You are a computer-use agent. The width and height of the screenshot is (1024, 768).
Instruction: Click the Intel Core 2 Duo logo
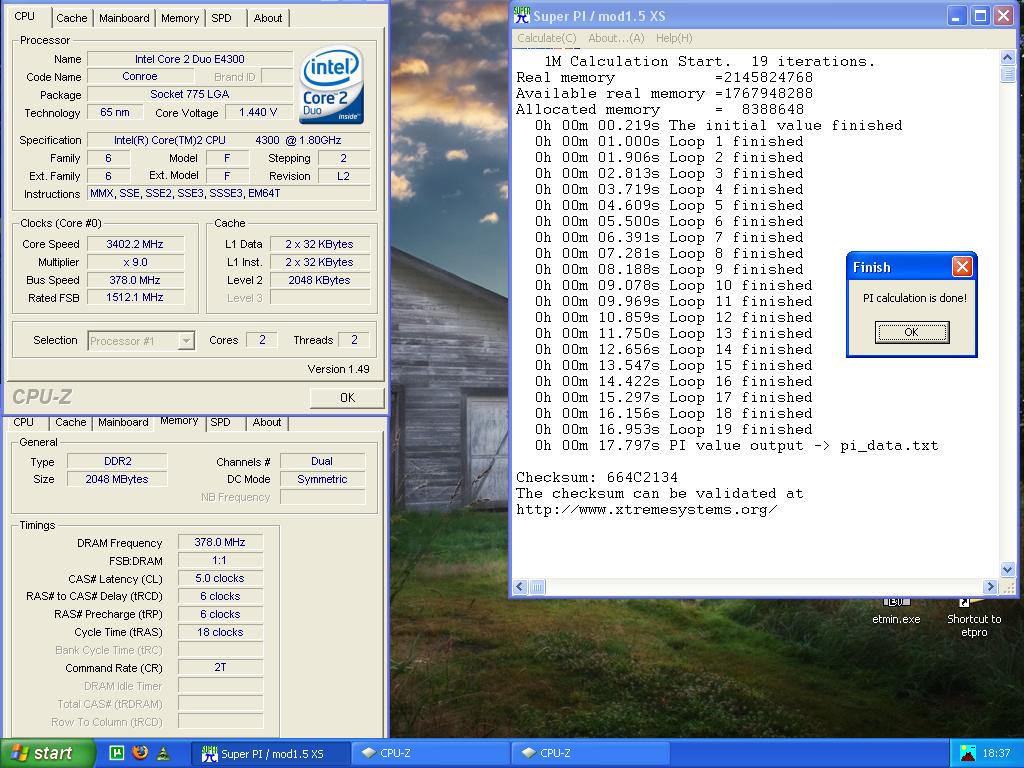331,84
